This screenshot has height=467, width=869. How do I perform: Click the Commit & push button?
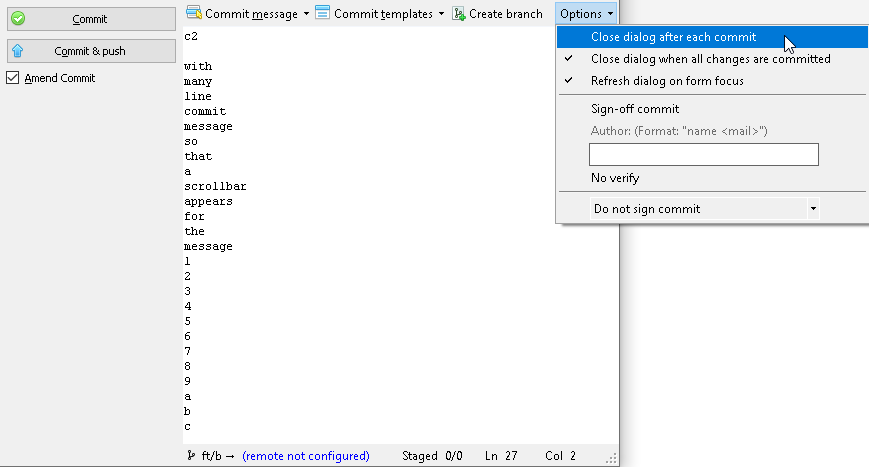pyautogui.click(x=91, y=51)
